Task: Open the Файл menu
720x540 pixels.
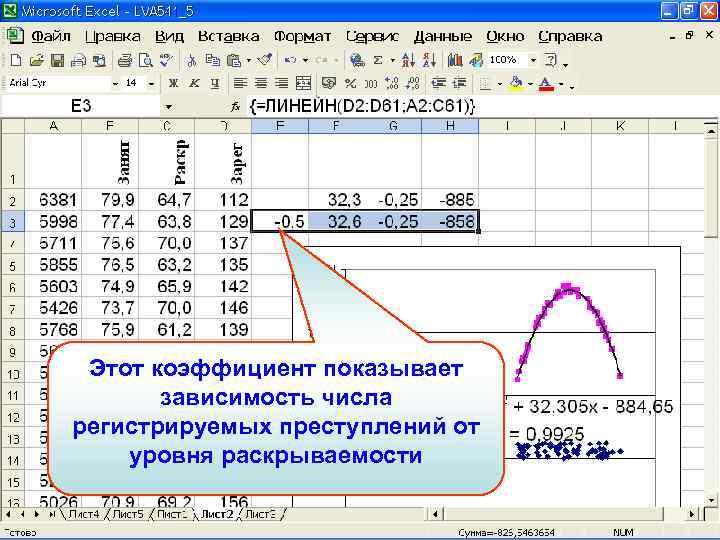Action: pos(51,36)
